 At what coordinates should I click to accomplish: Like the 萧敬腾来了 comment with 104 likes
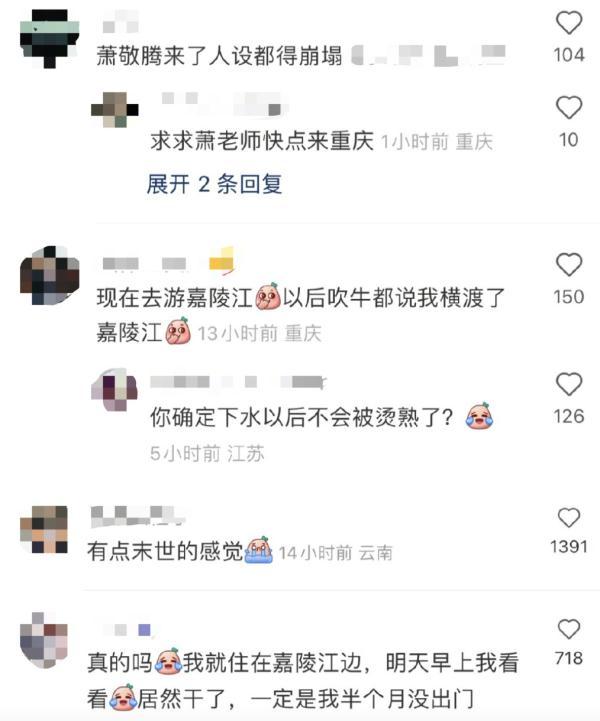[x=569, y=23]
